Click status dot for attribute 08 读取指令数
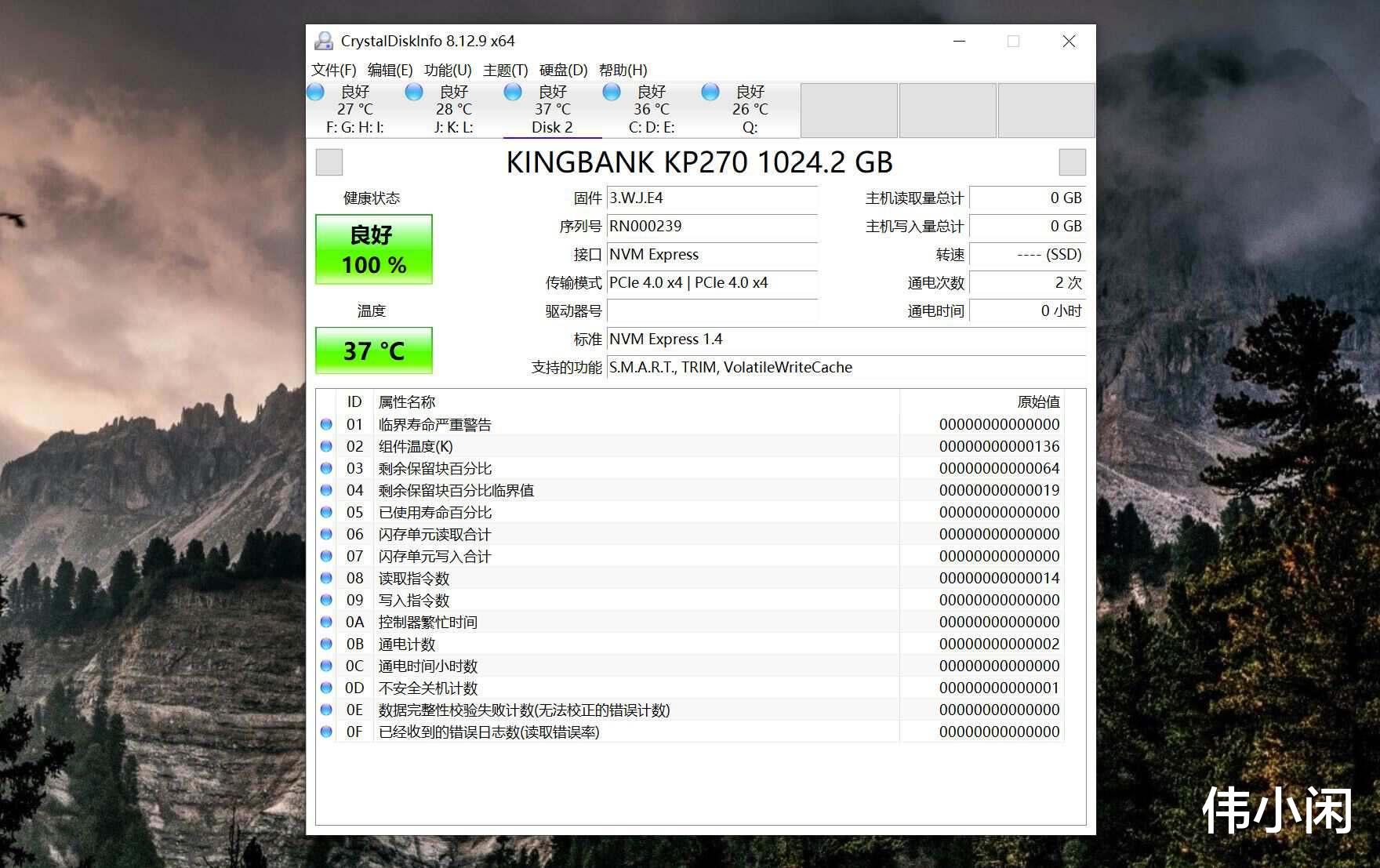Viewport: 1380px width, 868px height. 326,578
